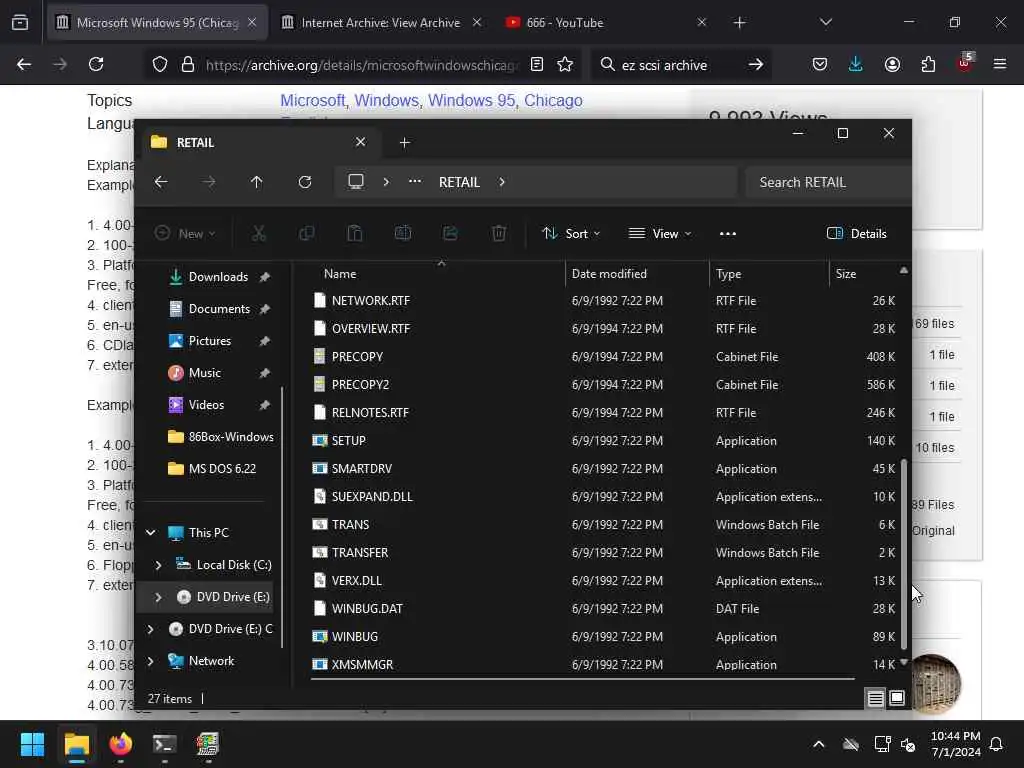Click the Chicago topic link
The height and width of the screenshot is (768, 1024).
(553, 101)
